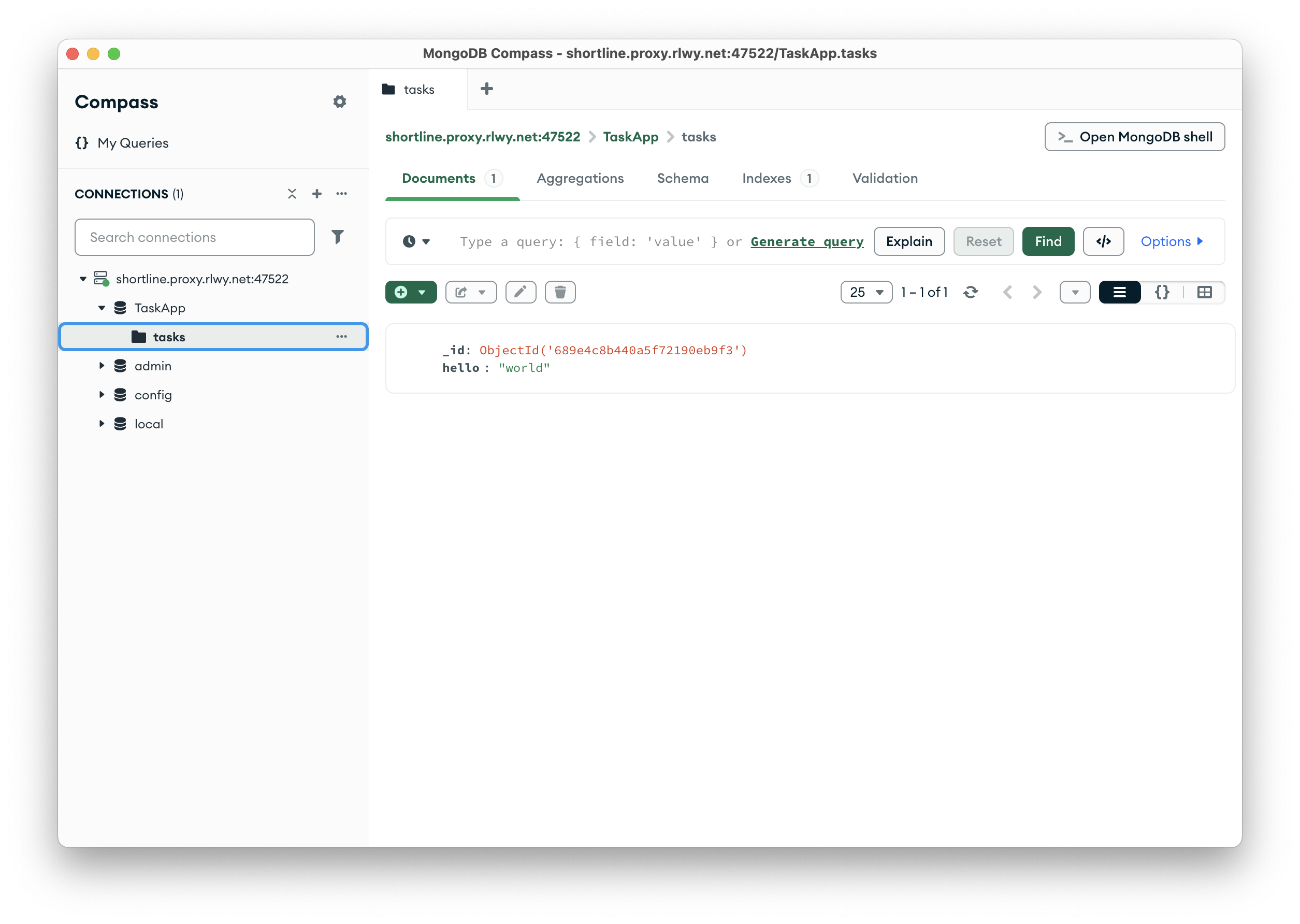Open Compass settings gear icon

(x=340, y=102)
